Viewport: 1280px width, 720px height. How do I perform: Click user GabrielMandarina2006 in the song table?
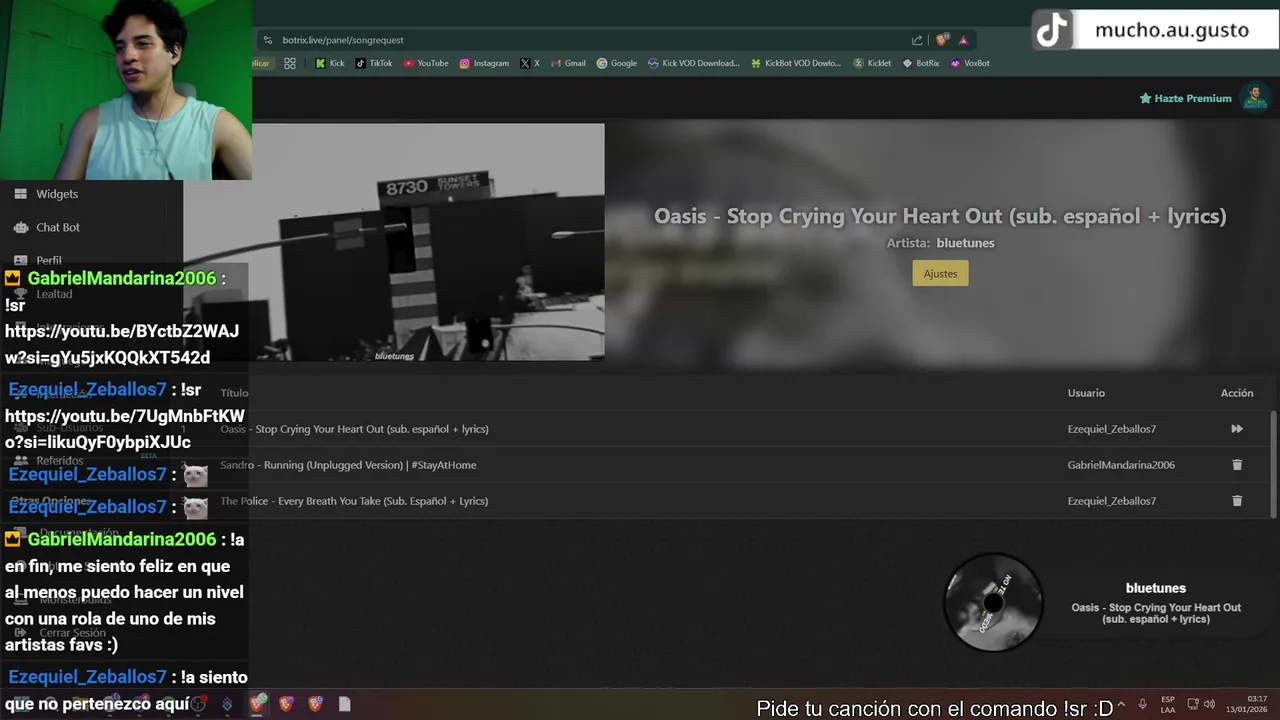point(1121,465)
